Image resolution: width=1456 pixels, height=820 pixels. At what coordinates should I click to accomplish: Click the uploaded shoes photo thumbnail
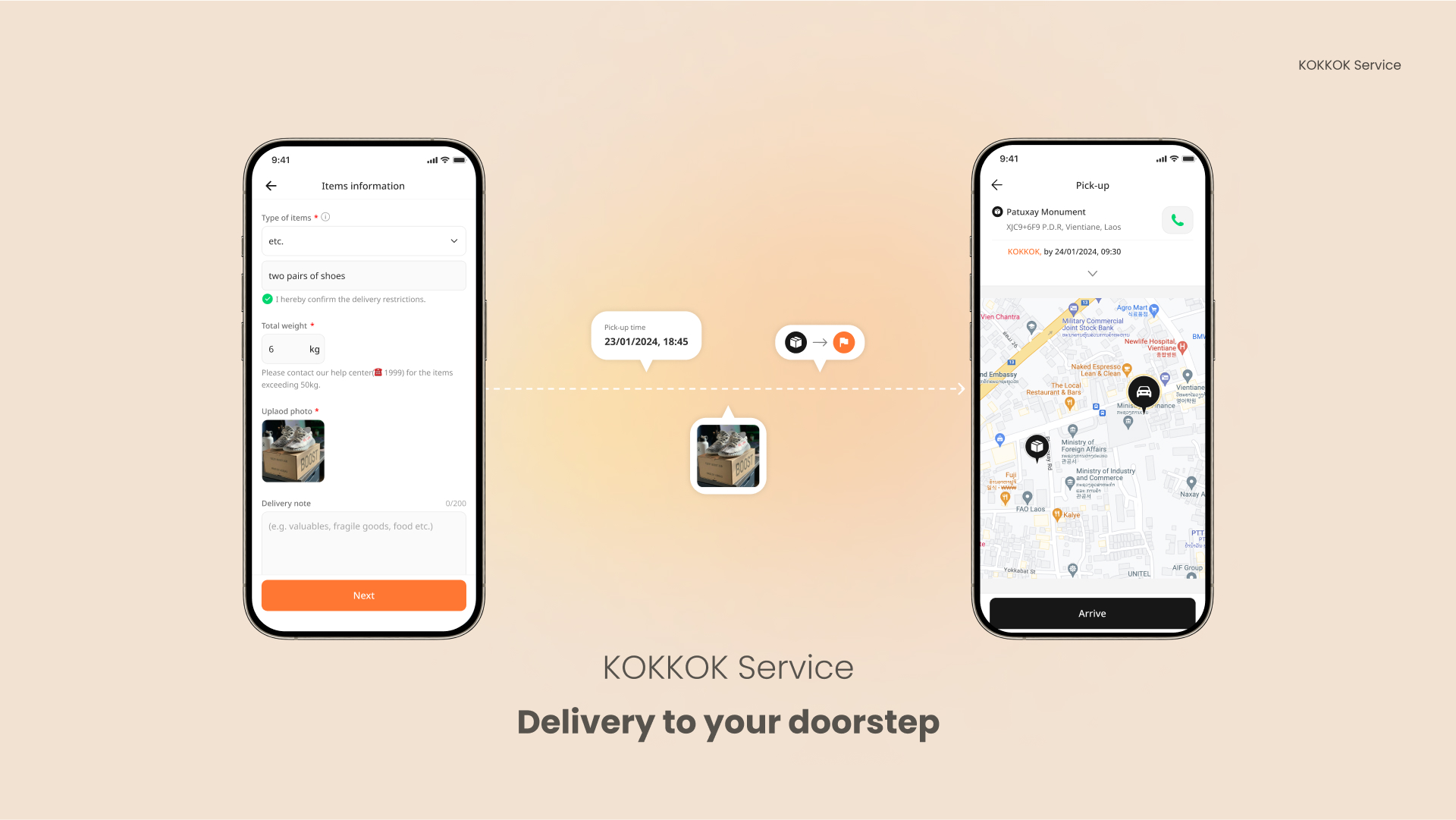[x=293, y=451]
